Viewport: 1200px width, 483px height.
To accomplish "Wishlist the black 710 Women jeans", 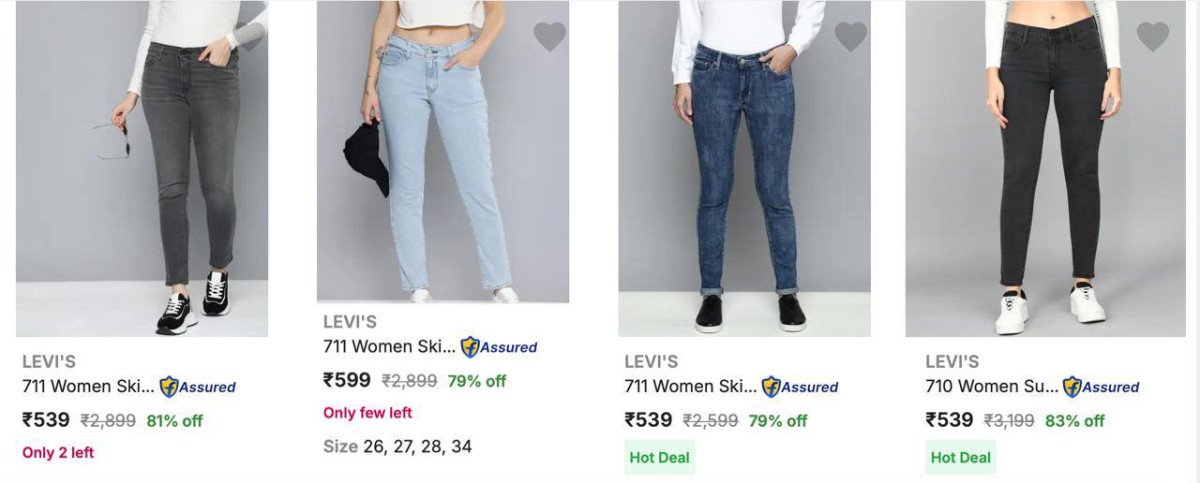I will [x=1153, y=37].
